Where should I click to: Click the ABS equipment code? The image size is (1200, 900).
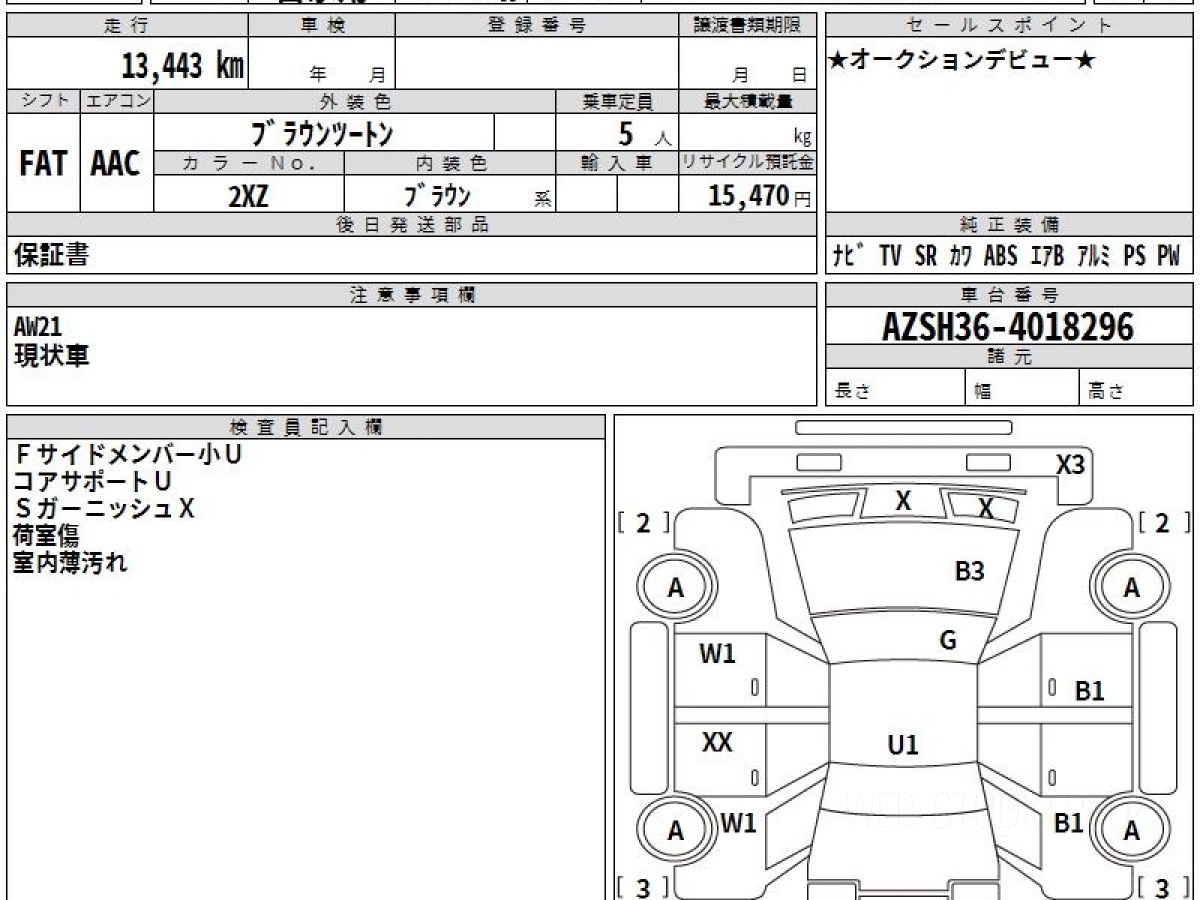pos(1001,256)
